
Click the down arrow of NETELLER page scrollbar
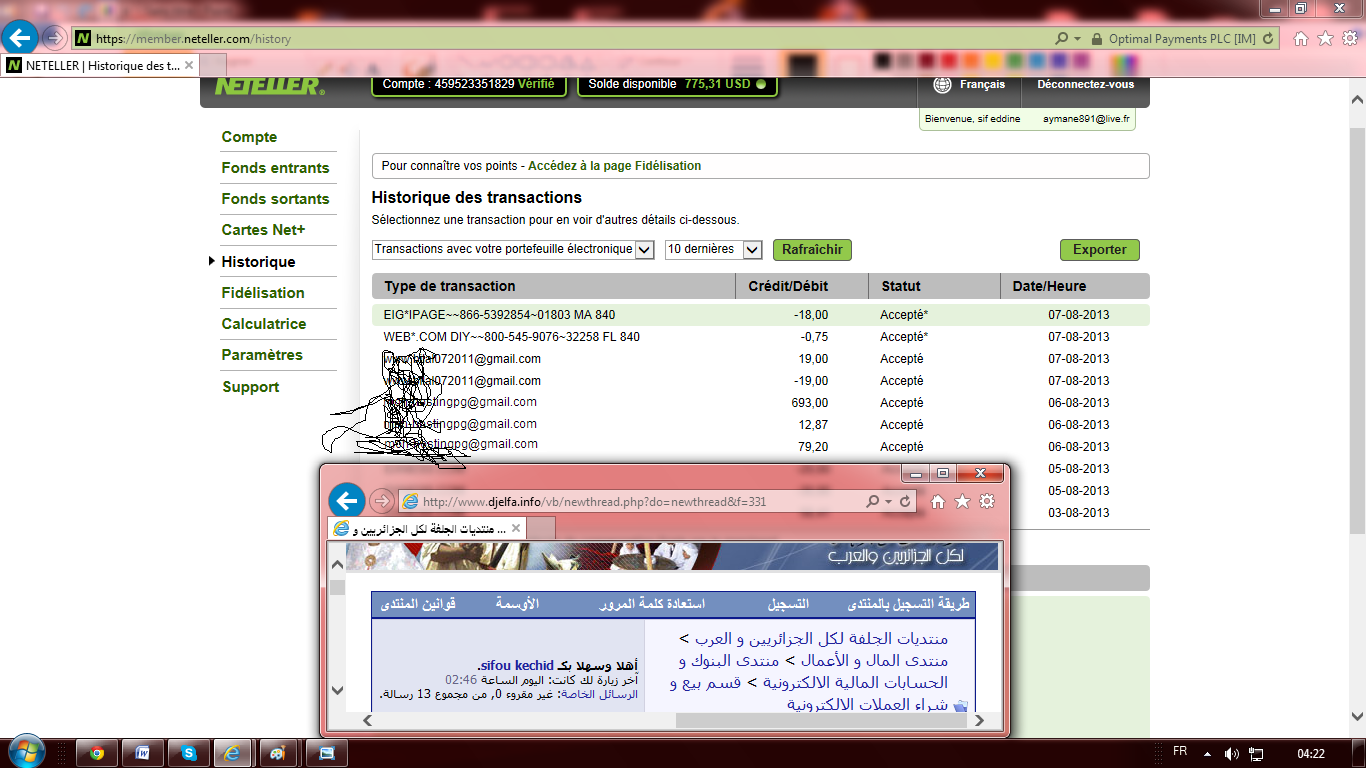coord(1357,716)
